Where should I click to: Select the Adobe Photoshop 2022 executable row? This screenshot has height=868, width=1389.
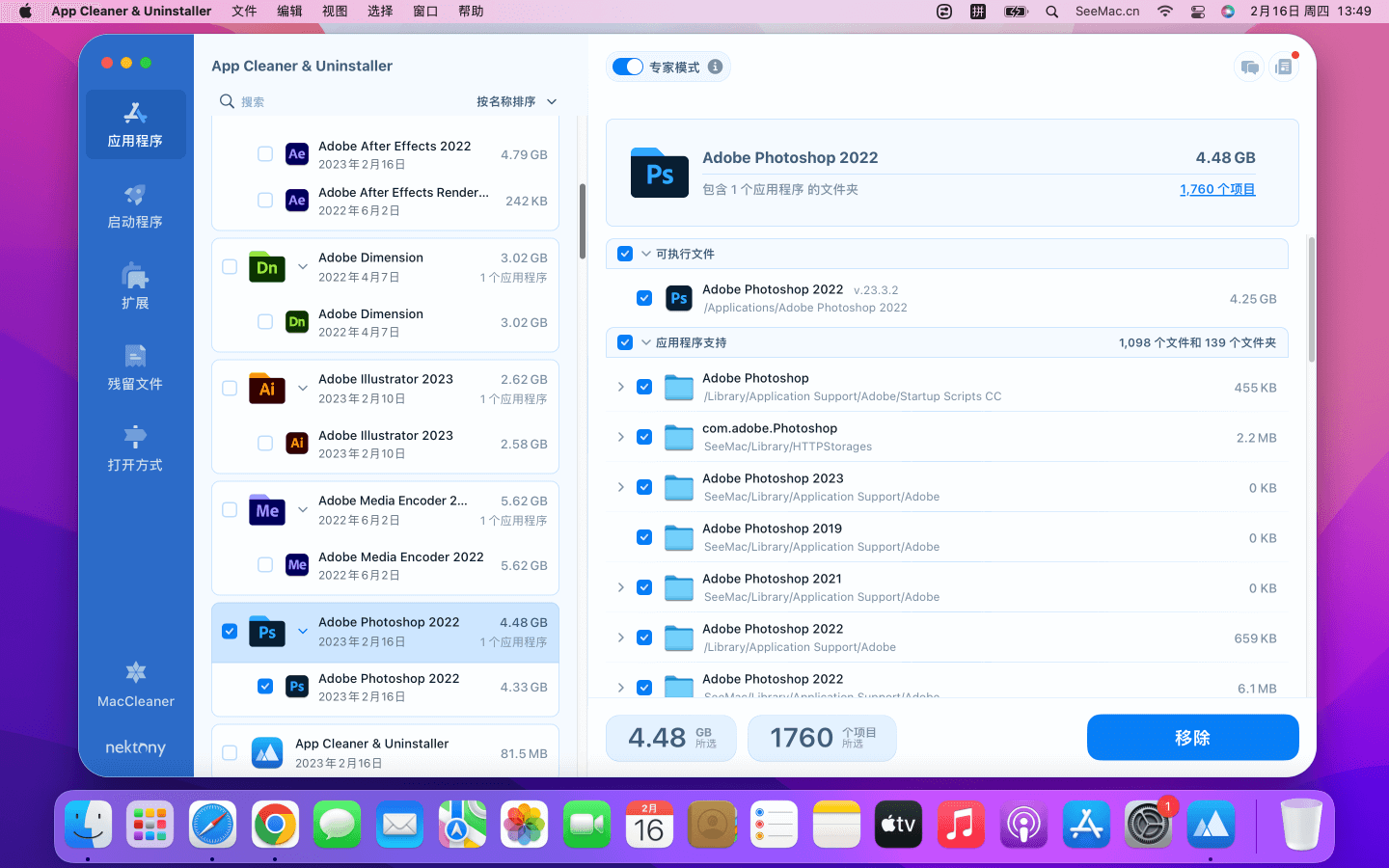pos(947,298)
